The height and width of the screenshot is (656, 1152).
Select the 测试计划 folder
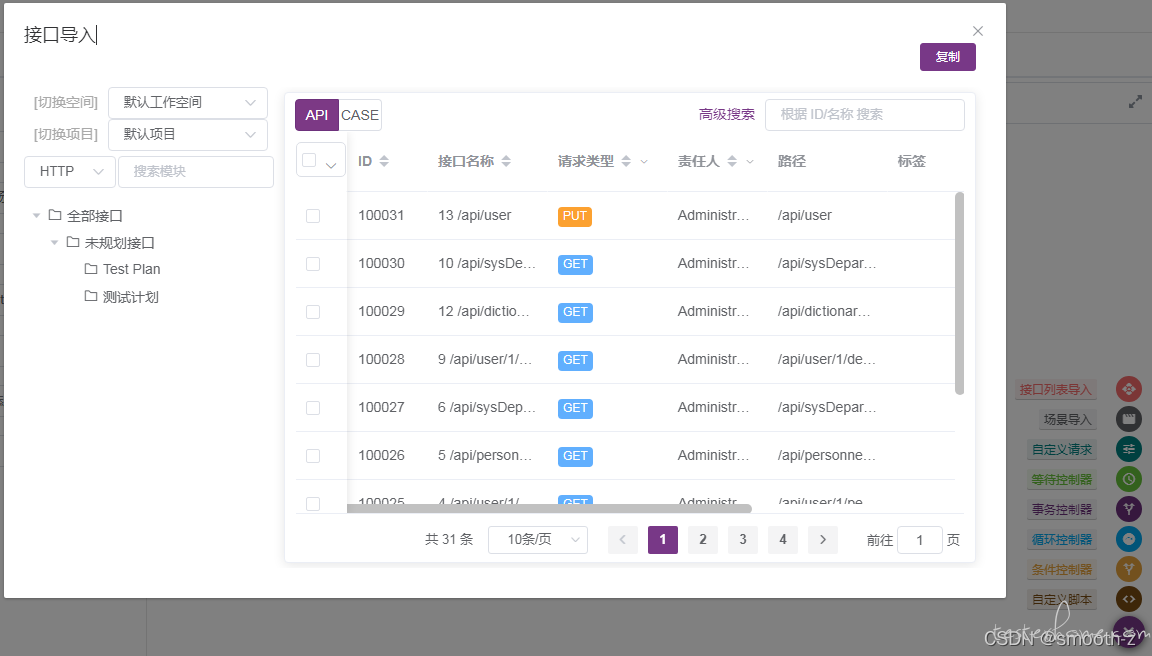pos(131,297)
